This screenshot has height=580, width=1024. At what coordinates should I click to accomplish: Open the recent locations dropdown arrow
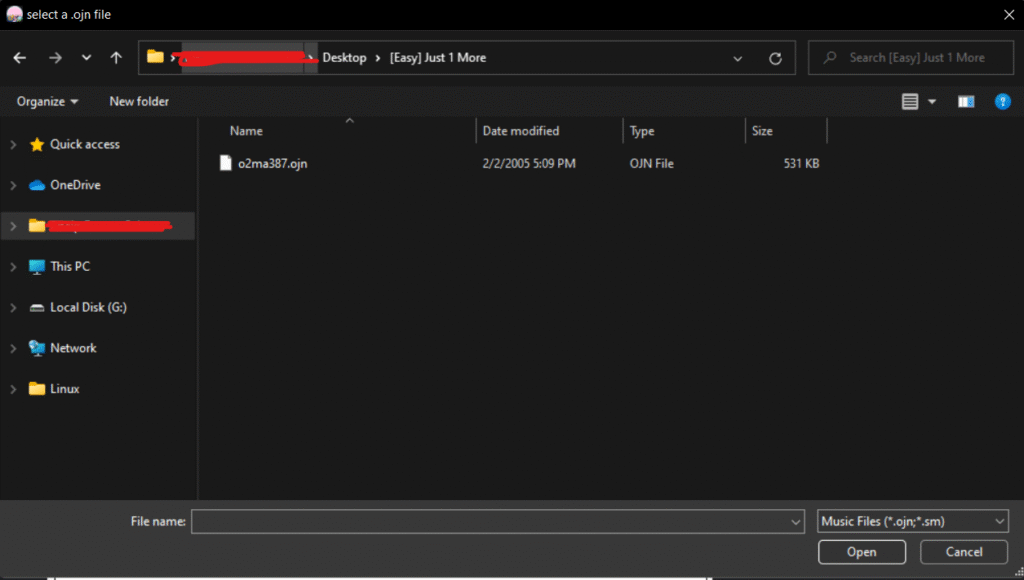(x=86, y=58)
